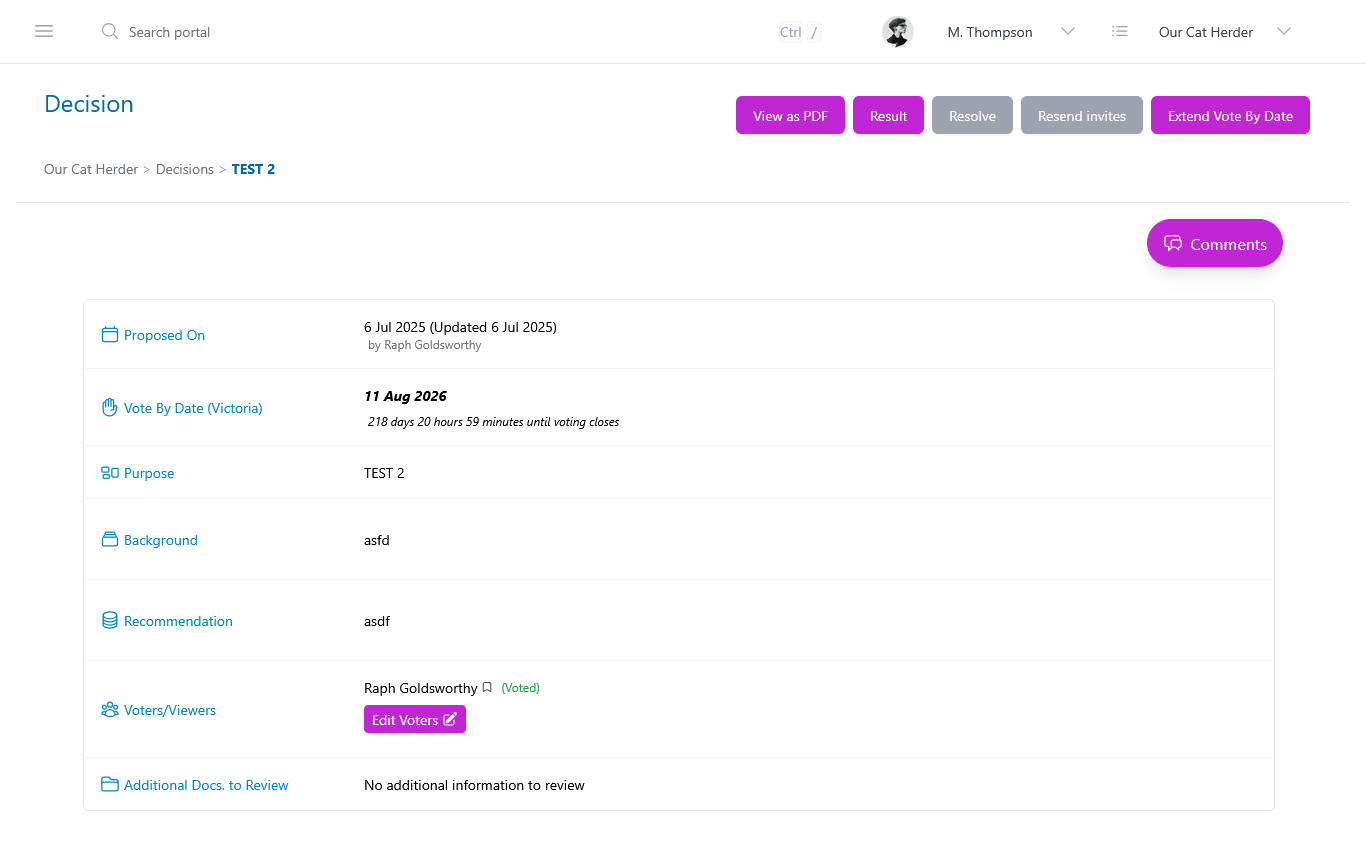This screenshot has height=843, width=1366.
Task: Open the M. Thompson account dropdown
Action: [1067, 31]
